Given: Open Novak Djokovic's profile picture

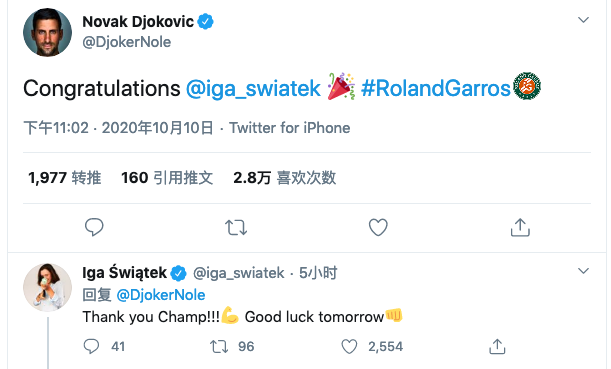Looking at the screenshot, I should [x=48, y=32].
